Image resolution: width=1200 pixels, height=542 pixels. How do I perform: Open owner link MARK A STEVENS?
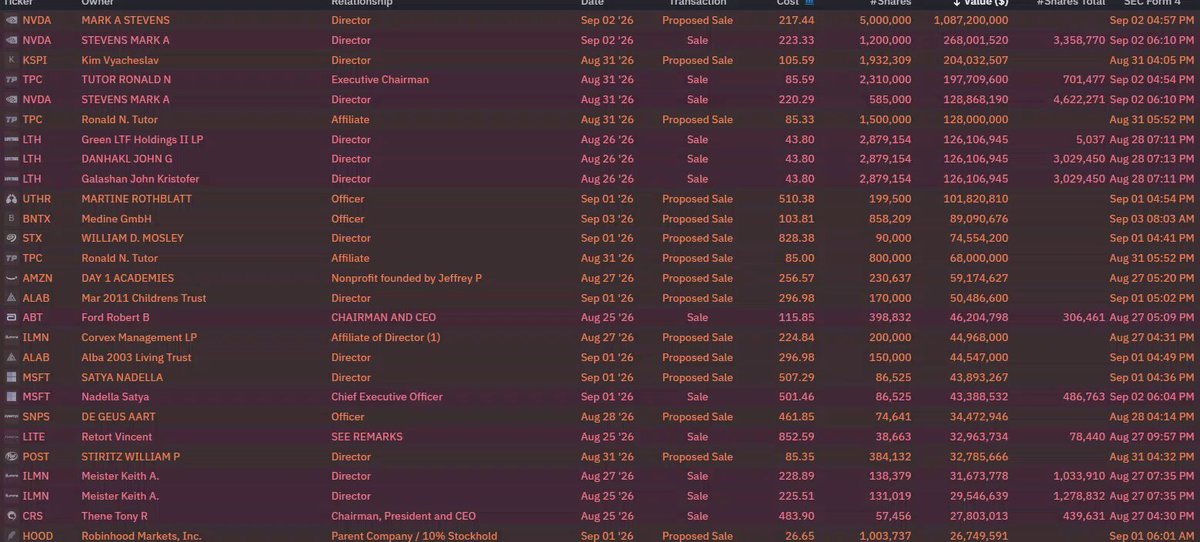(x=126, y=21)
